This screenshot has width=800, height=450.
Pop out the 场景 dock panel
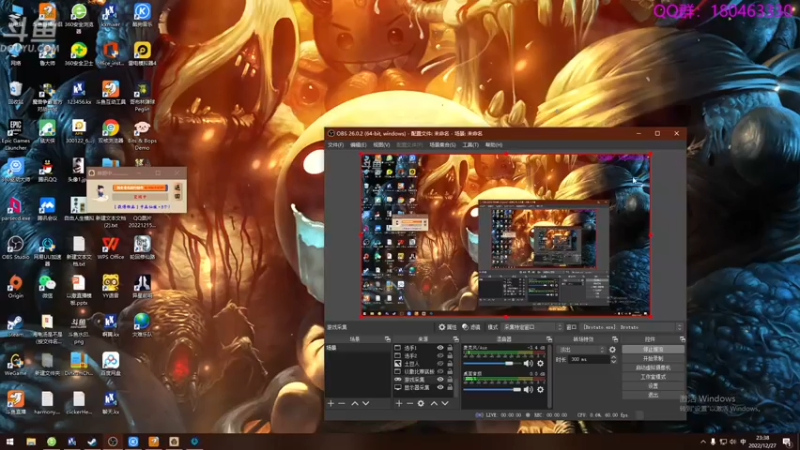[x=388, y=339]
